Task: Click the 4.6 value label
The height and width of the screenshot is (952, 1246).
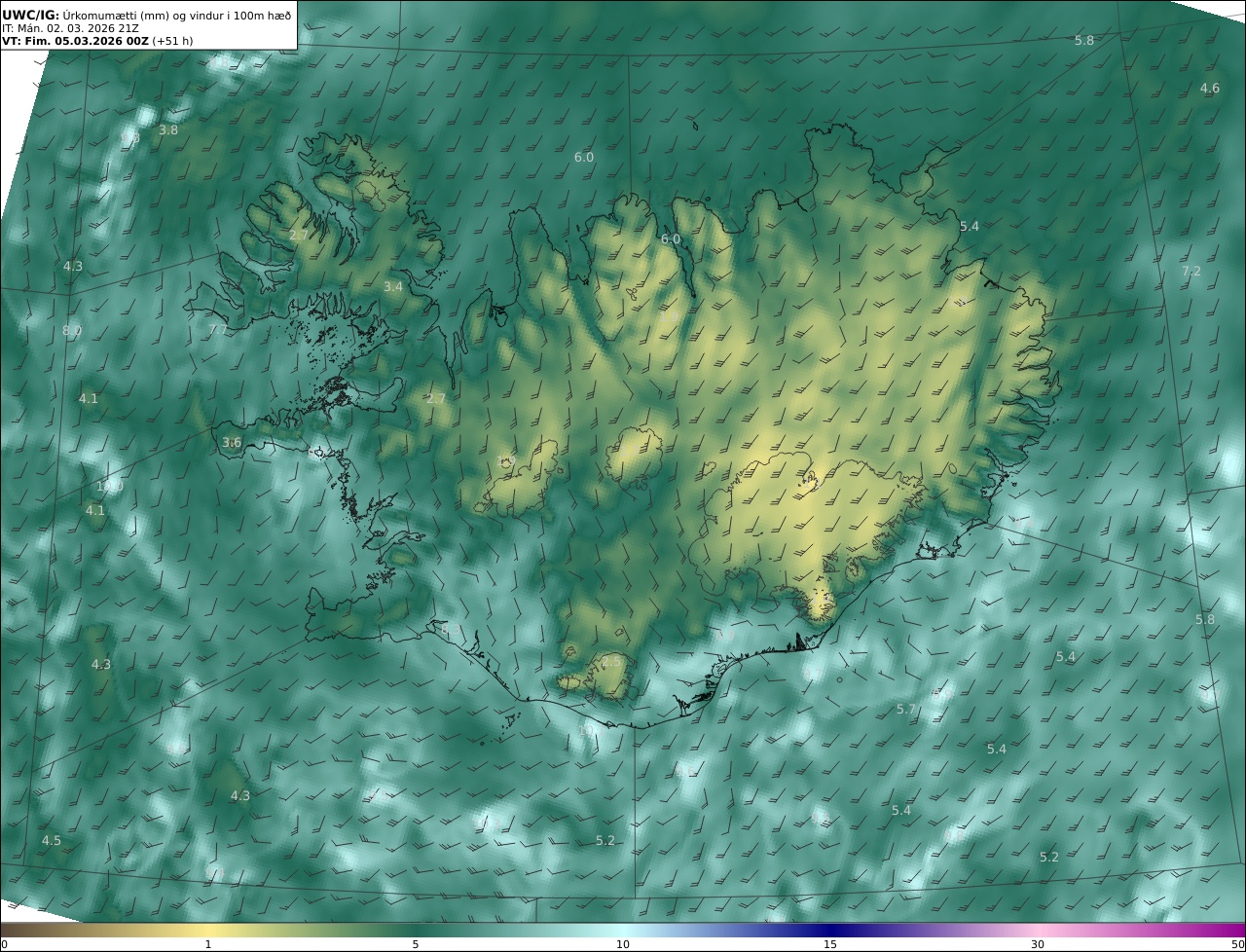Action: [1209, 89]
